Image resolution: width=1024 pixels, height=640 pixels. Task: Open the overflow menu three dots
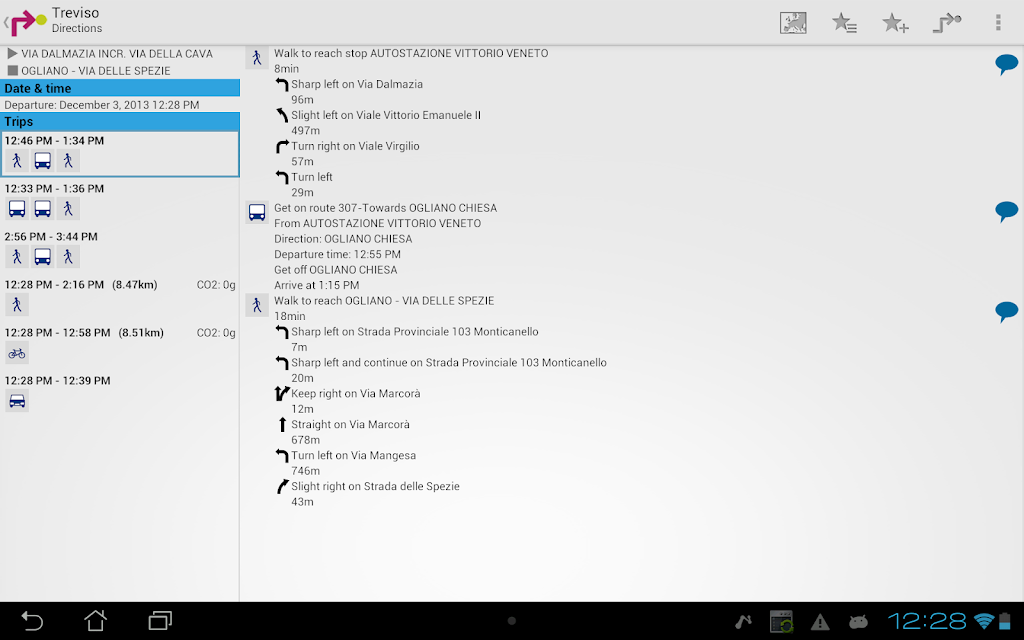(x=998, y=23)
